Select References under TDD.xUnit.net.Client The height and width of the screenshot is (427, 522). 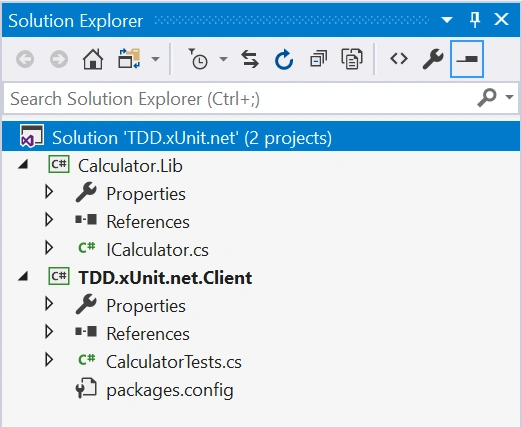point(148,334)
